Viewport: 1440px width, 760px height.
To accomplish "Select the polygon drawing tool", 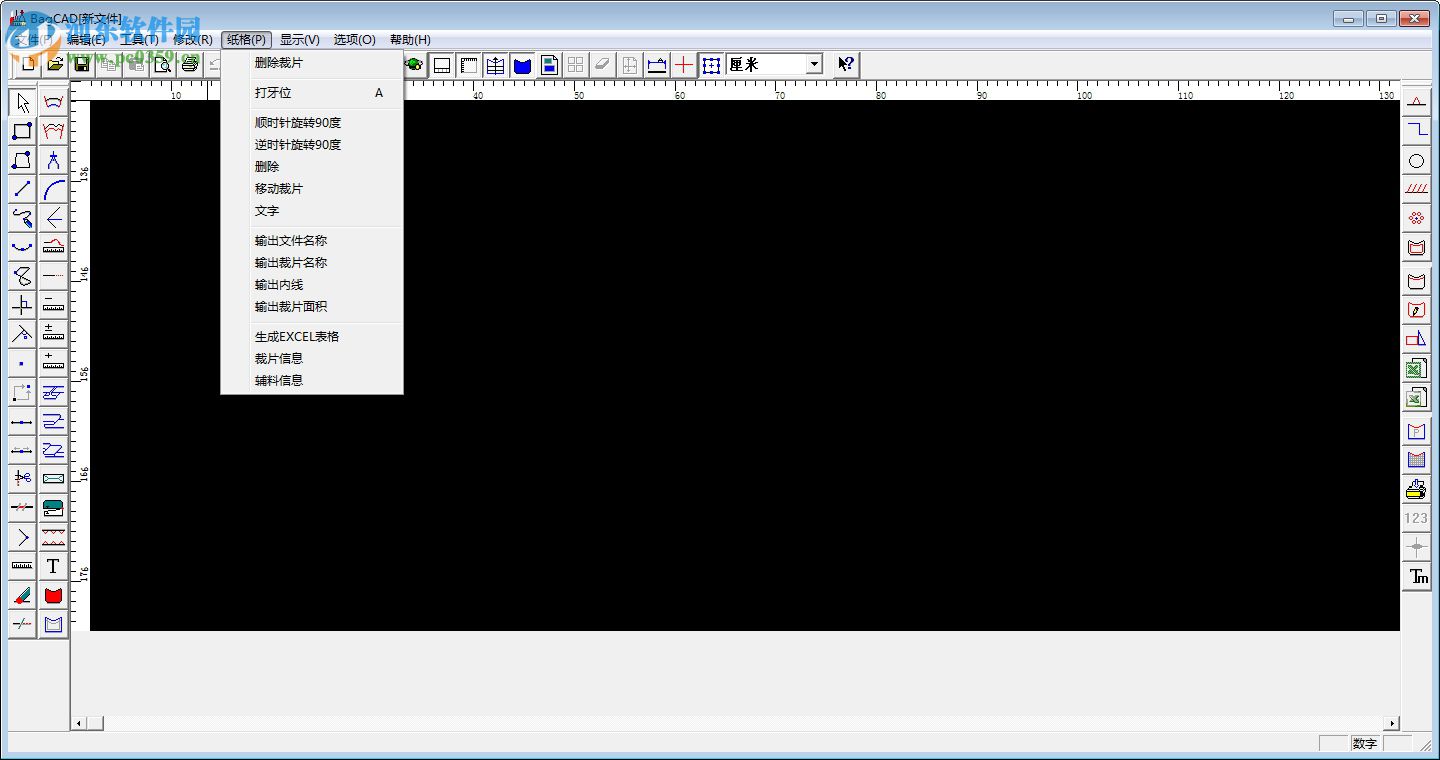I will [x=22, y=160].
